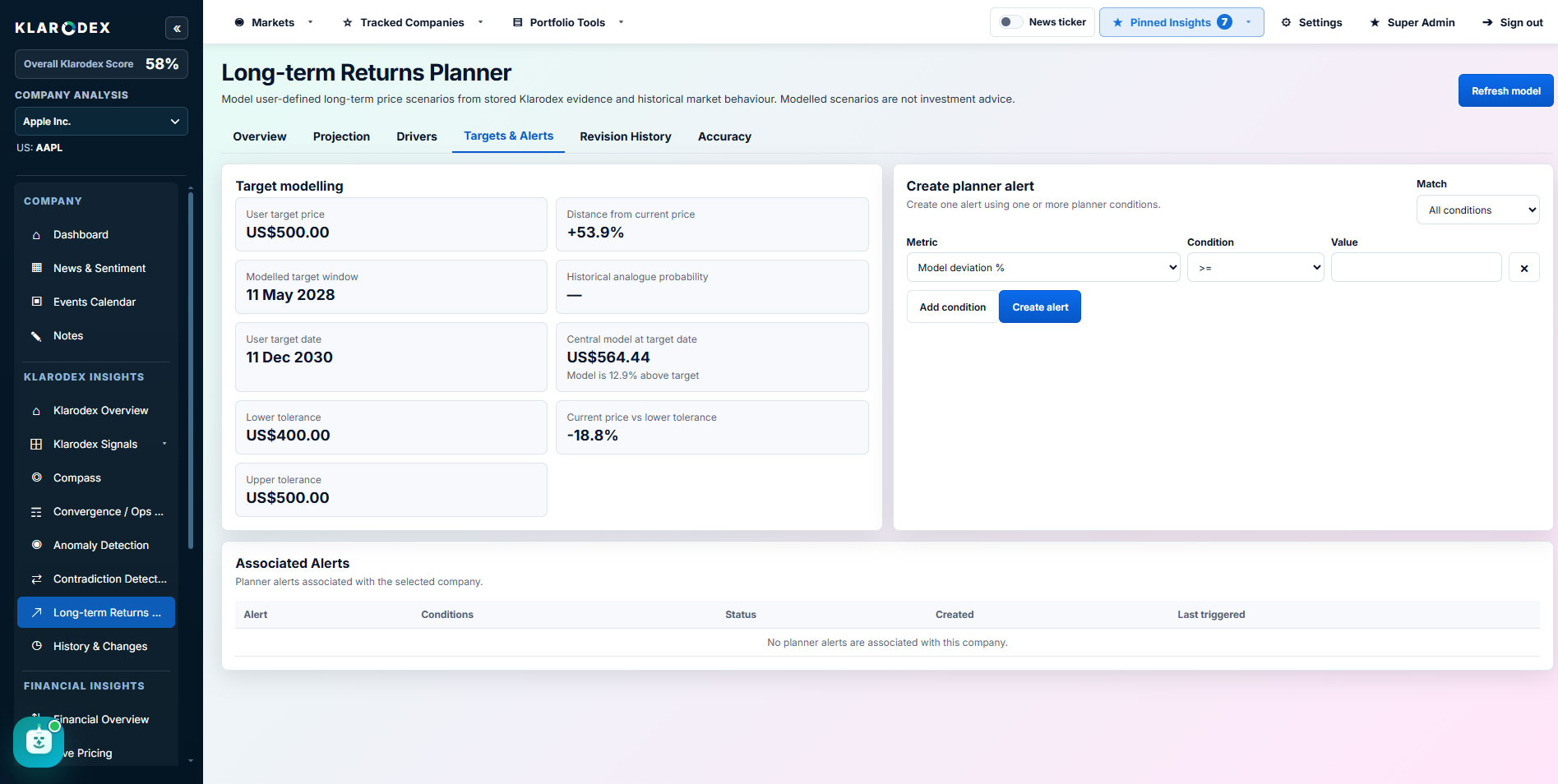
Task: Open the chatbot assistant icon
Action: point(39,742)
